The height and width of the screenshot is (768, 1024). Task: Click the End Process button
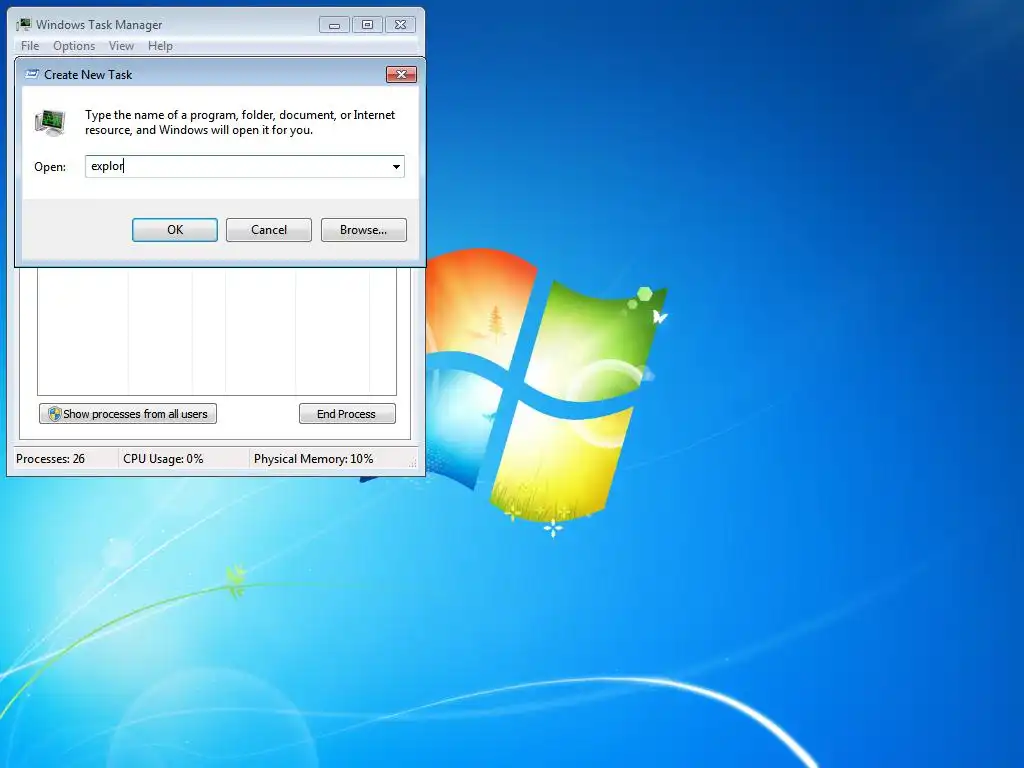(x=347, y=414)
